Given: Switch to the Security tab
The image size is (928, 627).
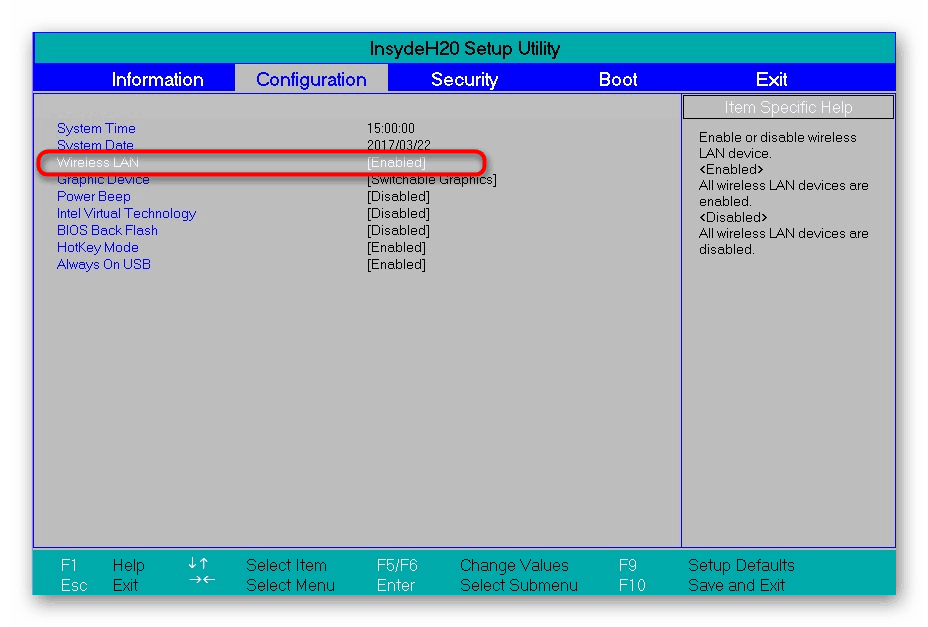Looking at the screenshot, I should 465,79.
